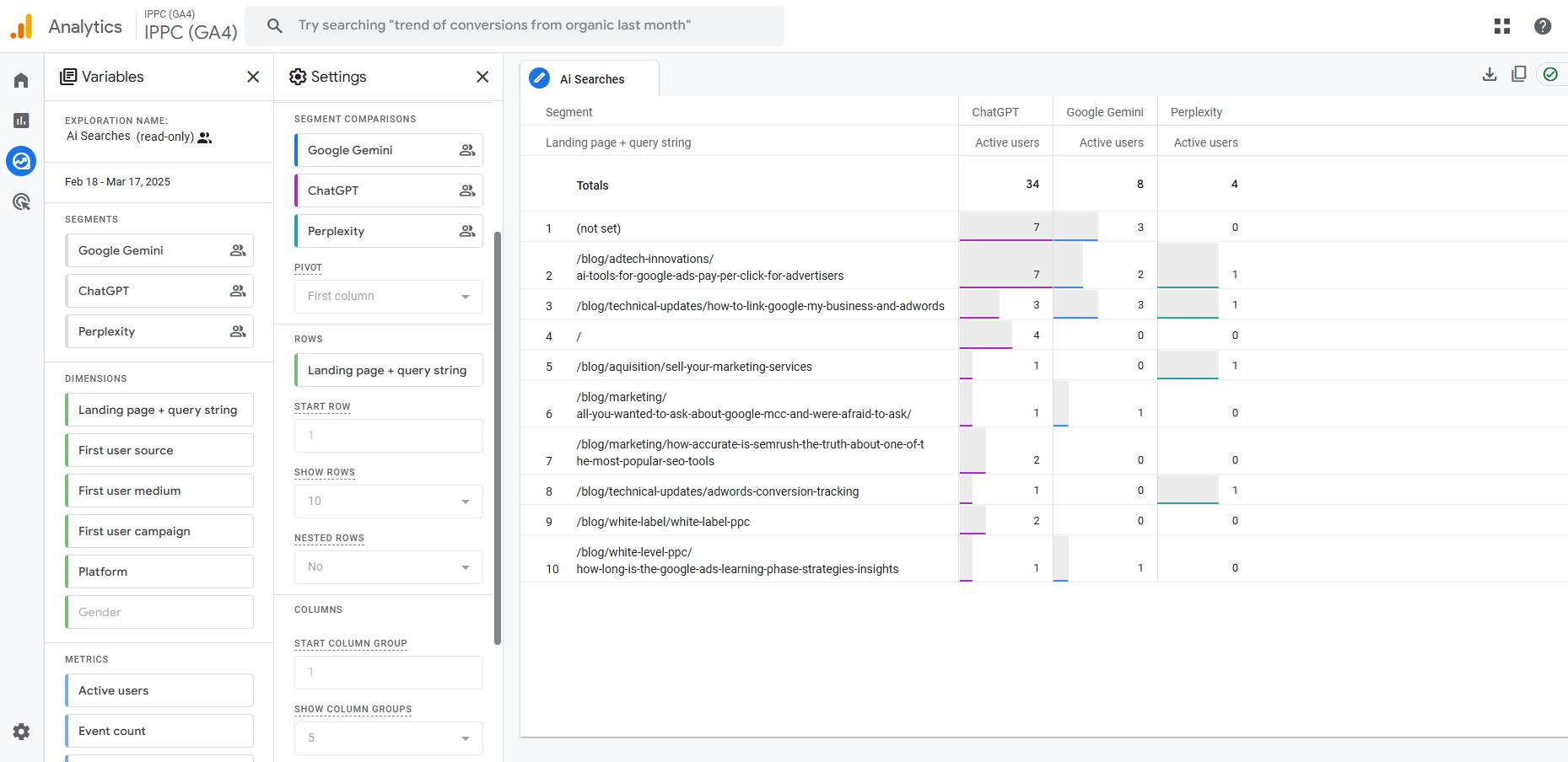Click the download export data icon
Screen dimensions: 1568x762
[1490, 74]
